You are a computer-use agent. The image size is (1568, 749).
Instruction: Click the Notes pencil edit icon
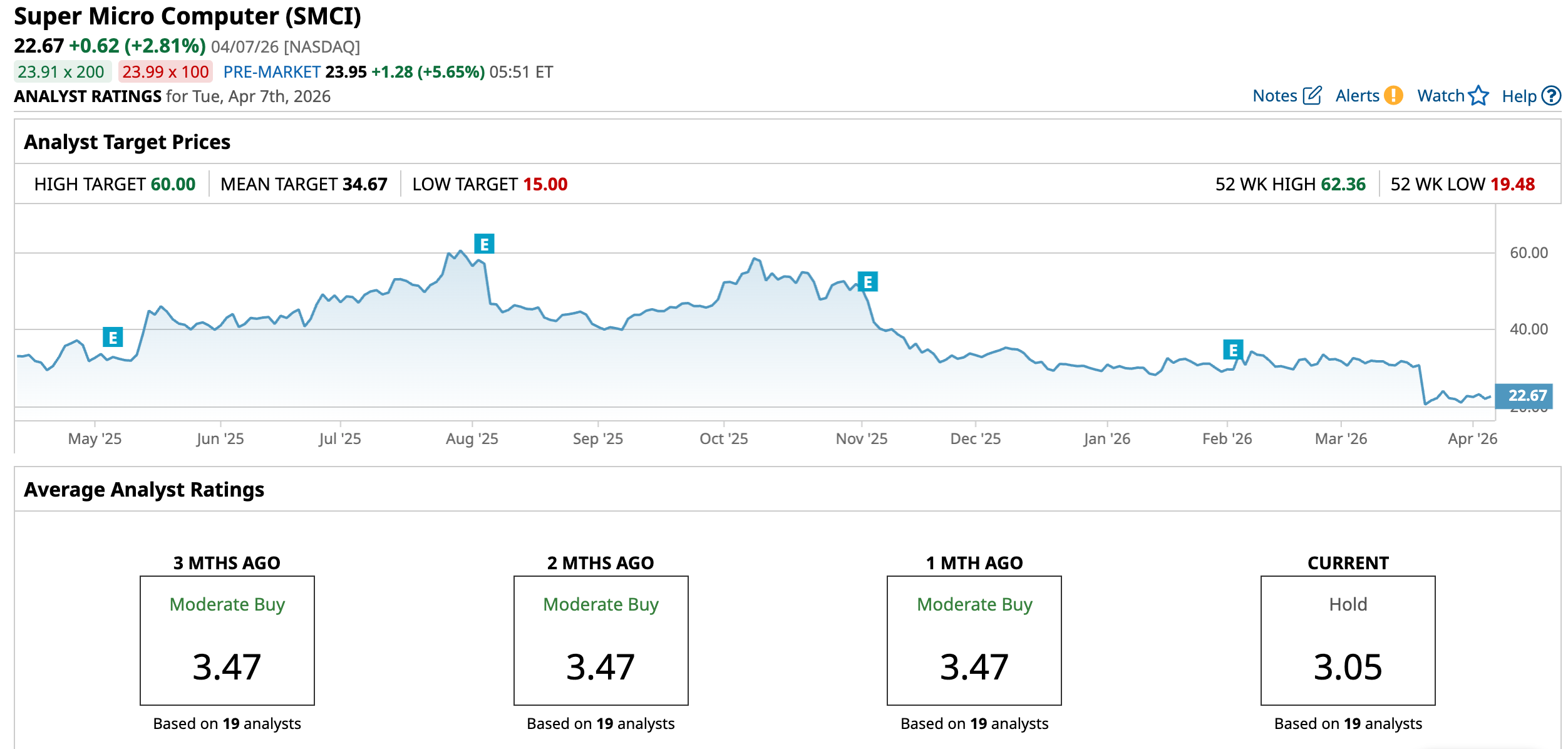(x=1312, y=96)
